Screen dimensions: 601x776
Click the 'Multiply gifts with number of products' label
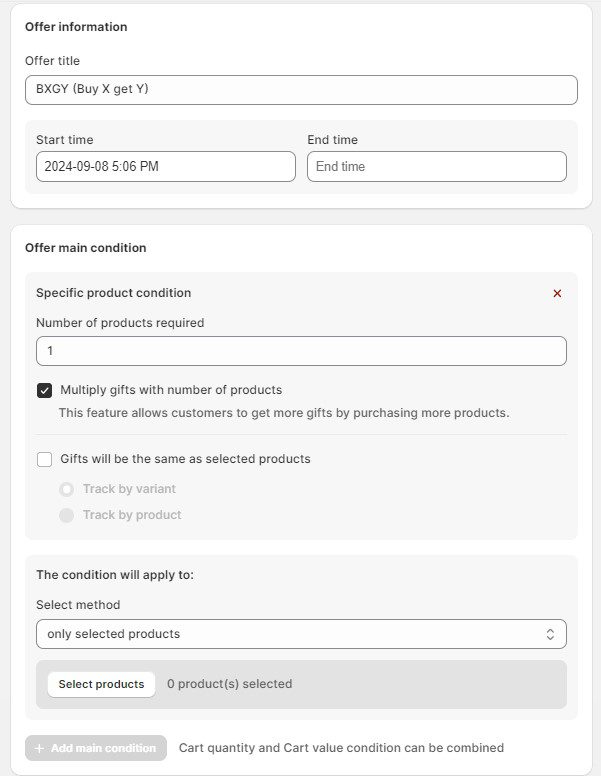tap(171, 390)
